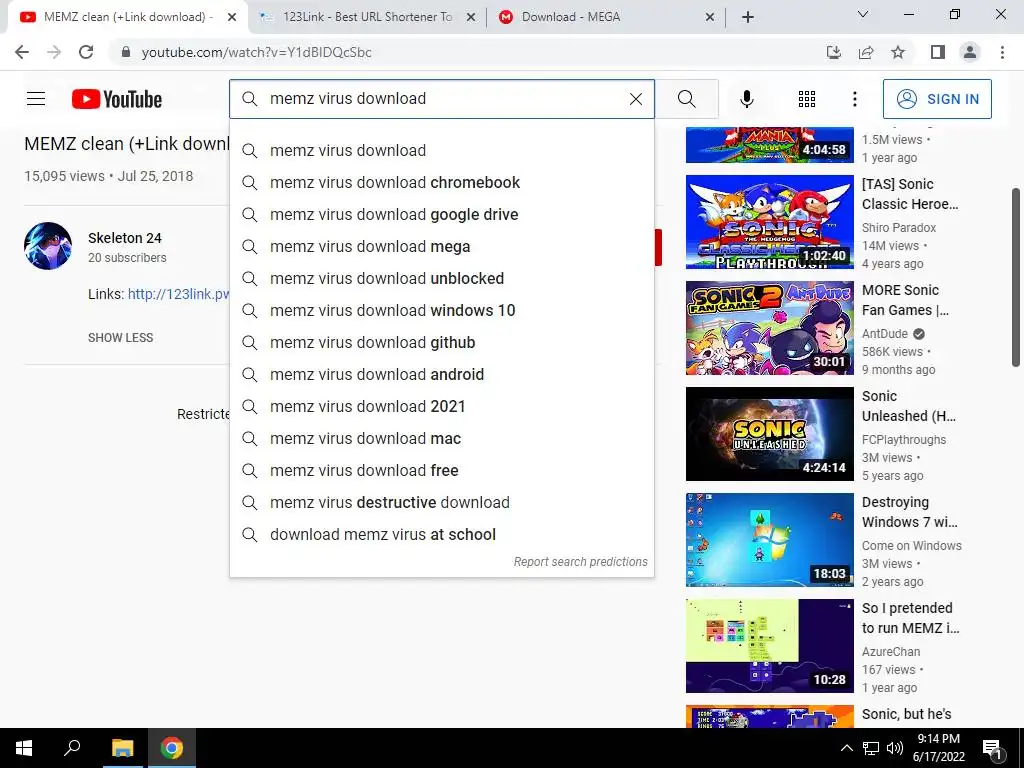The image size is (1024, 768).
Task: Open the volume tray icon
Action: click(x=895, y=748)
